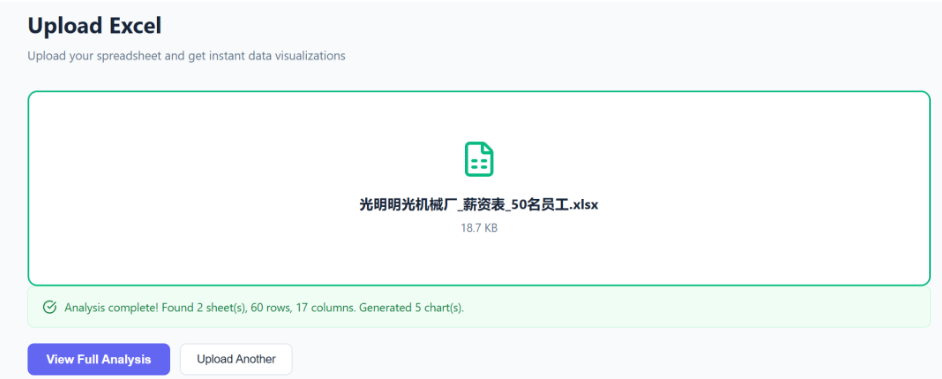942x379 pixels.
Task: Open the View Full Analysis page
Action: 99,359
